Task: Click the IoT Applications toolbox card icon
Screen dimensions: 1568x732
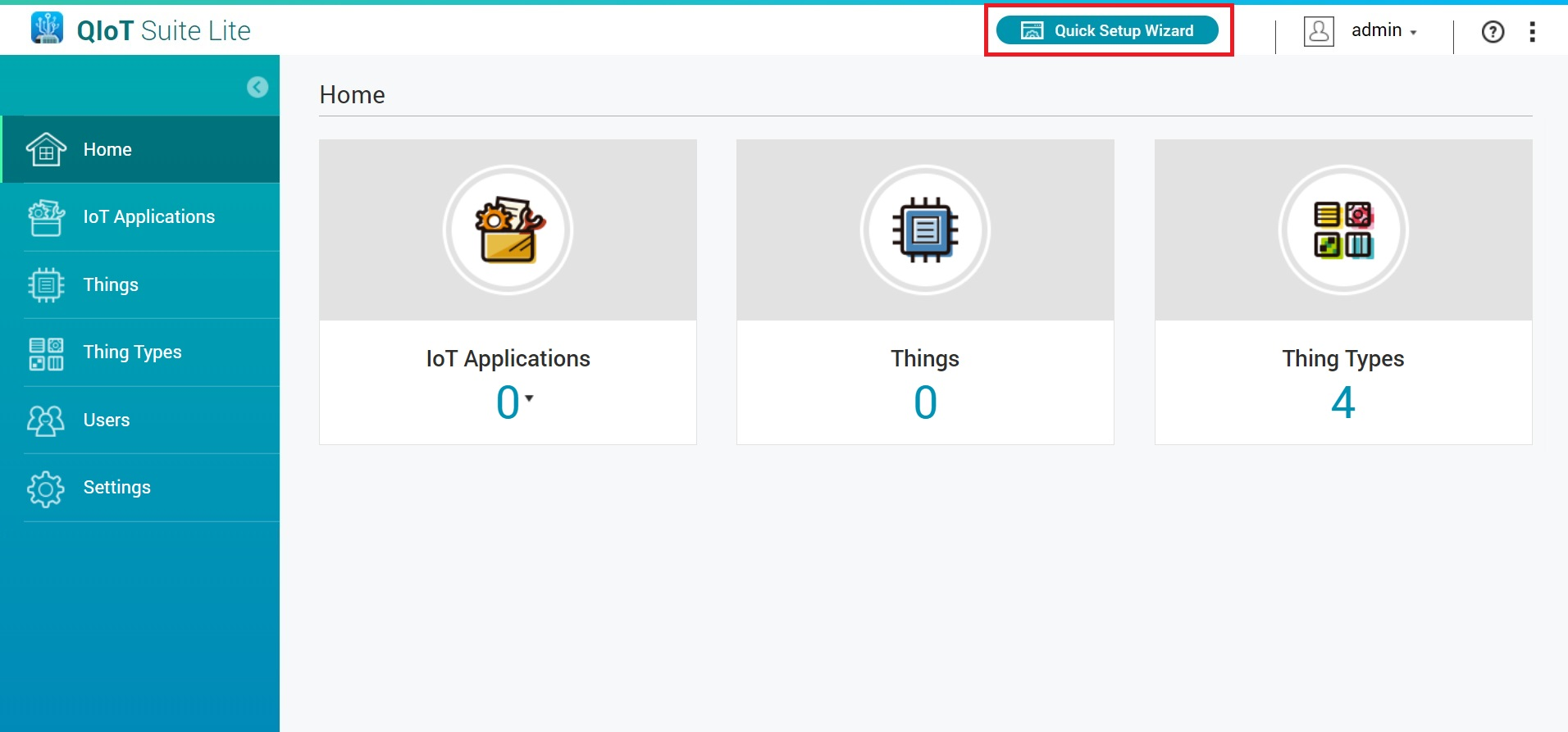Action: coord(508,230)
